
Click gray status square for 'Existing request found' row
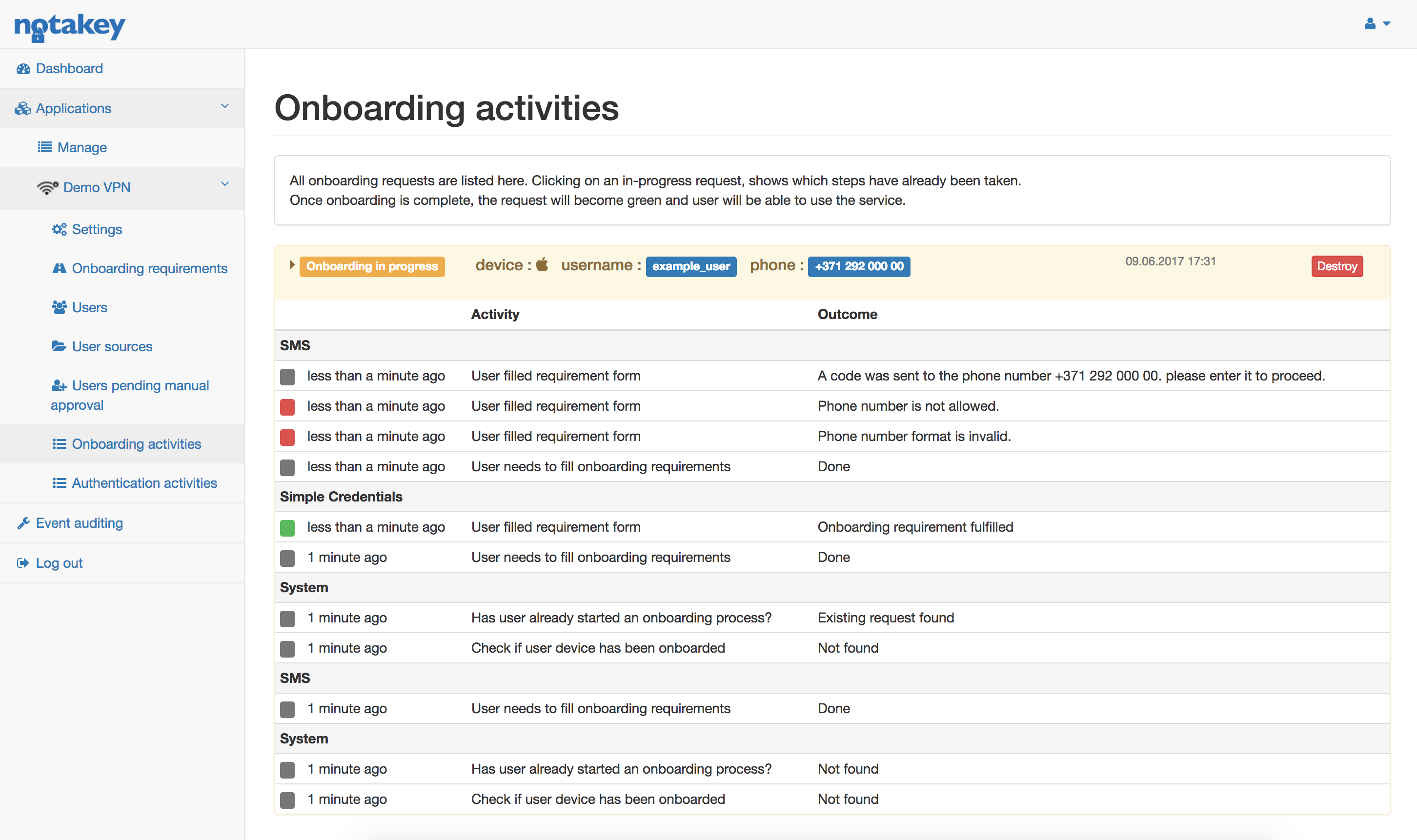[x=287, y=618]
